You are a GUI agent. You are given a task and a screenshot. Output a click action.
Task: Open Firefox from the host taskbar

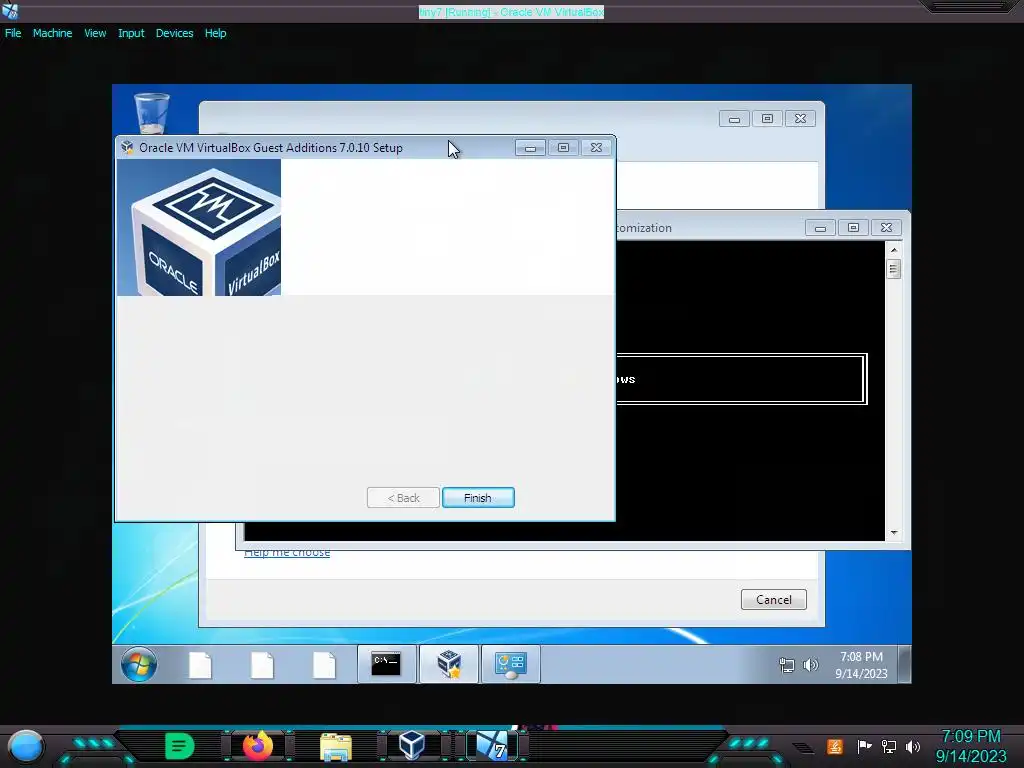pyautogui.click(x=257, y=746)
